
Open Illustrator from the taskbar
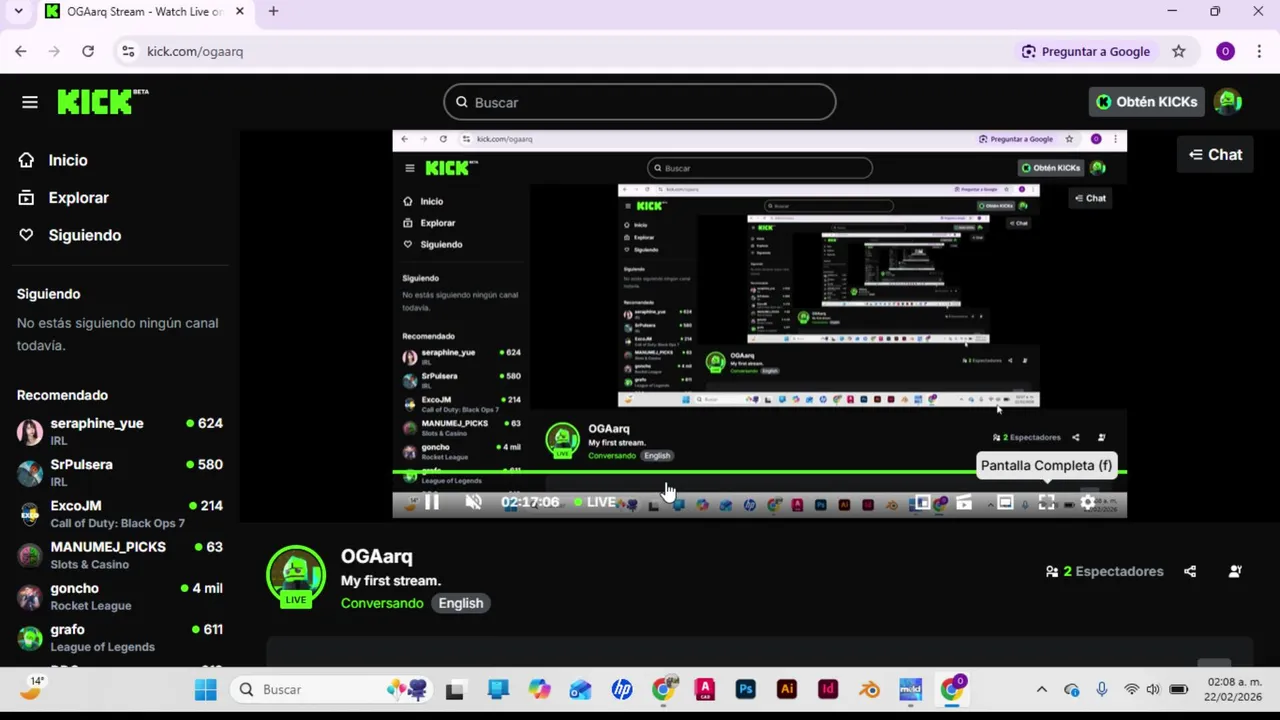787,689
